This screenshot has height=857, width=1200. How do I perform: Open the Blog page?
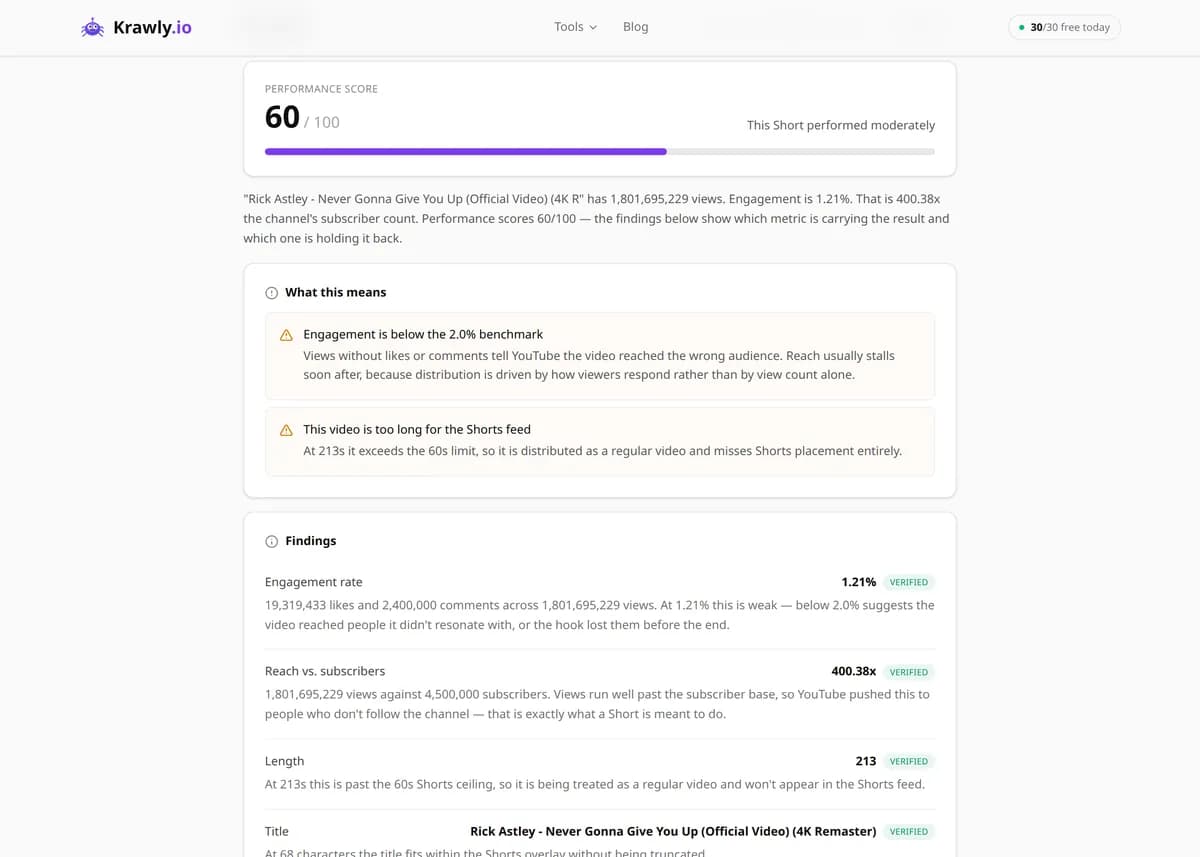[635, 27]
